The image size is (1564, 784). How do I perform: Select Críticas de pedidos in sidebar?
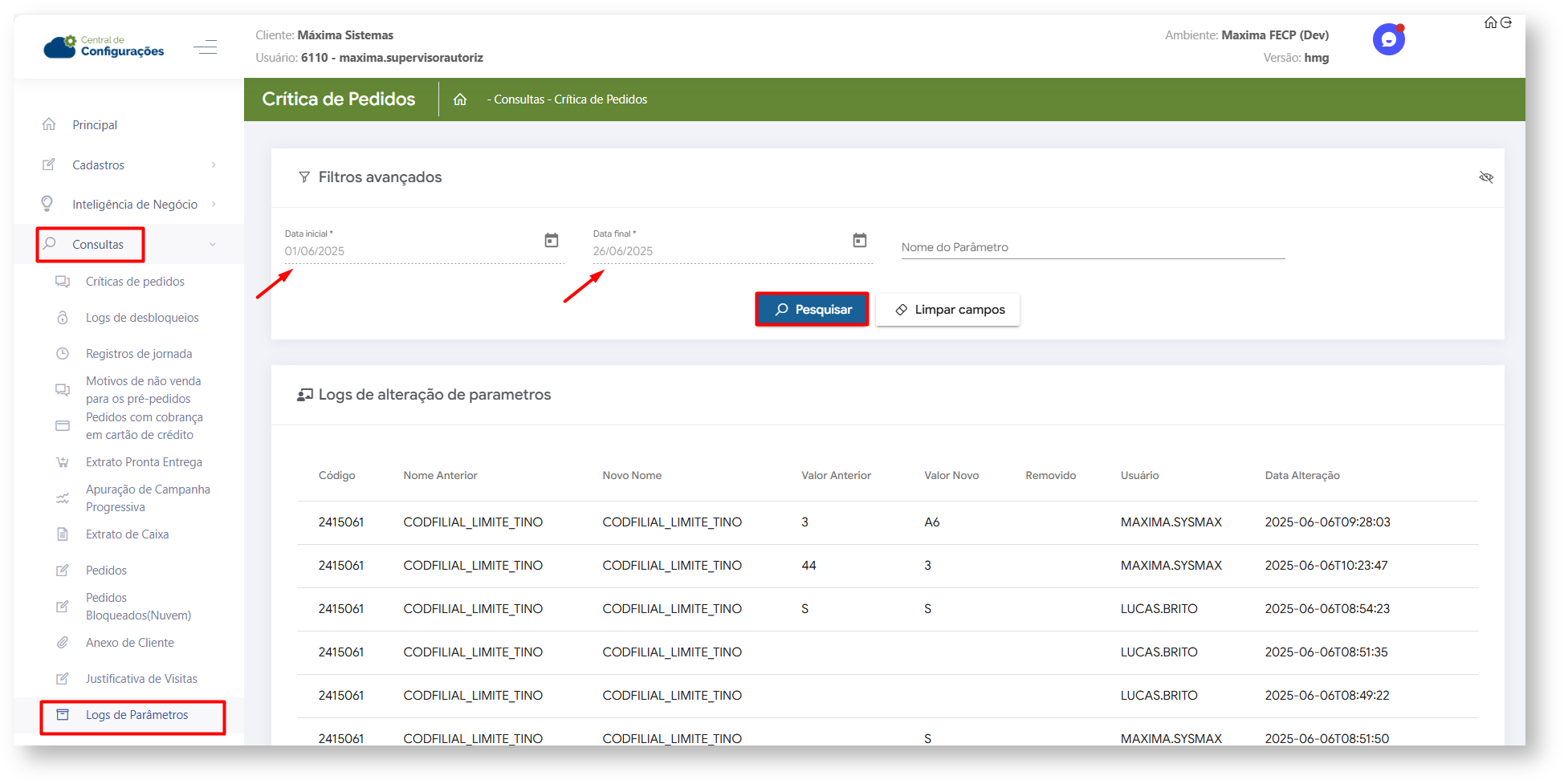[135, 282]
